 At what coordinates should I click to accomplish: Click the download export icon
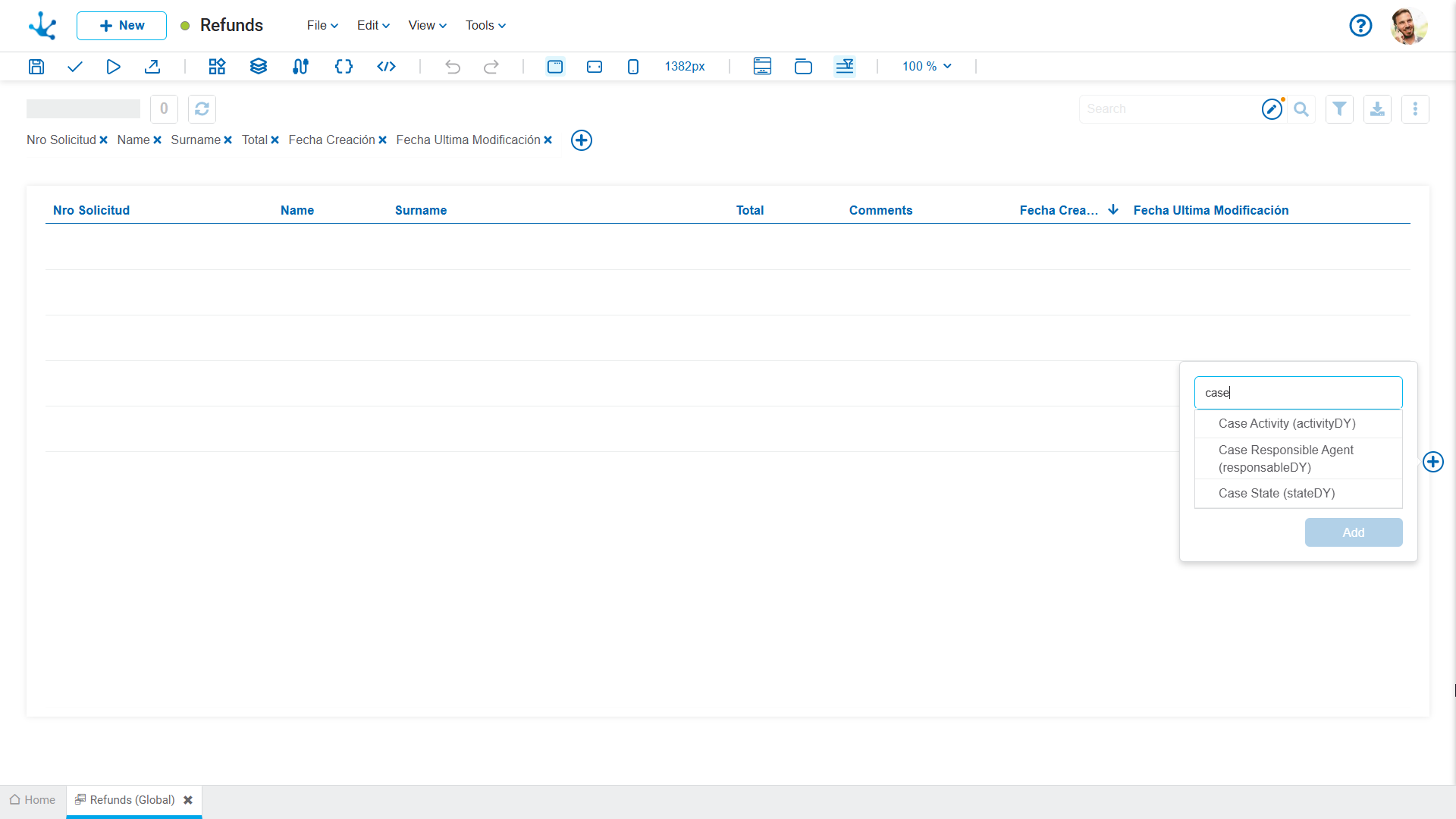tap(1377, 109)
